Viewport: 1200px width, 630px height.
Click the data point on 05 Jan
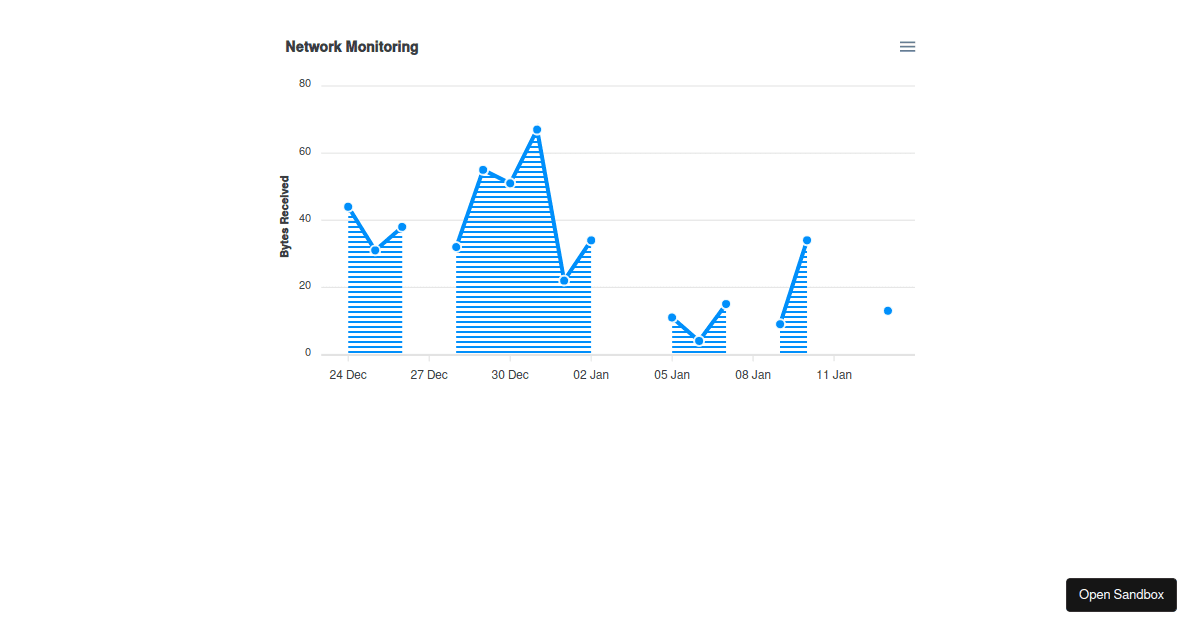click(672, 317)
